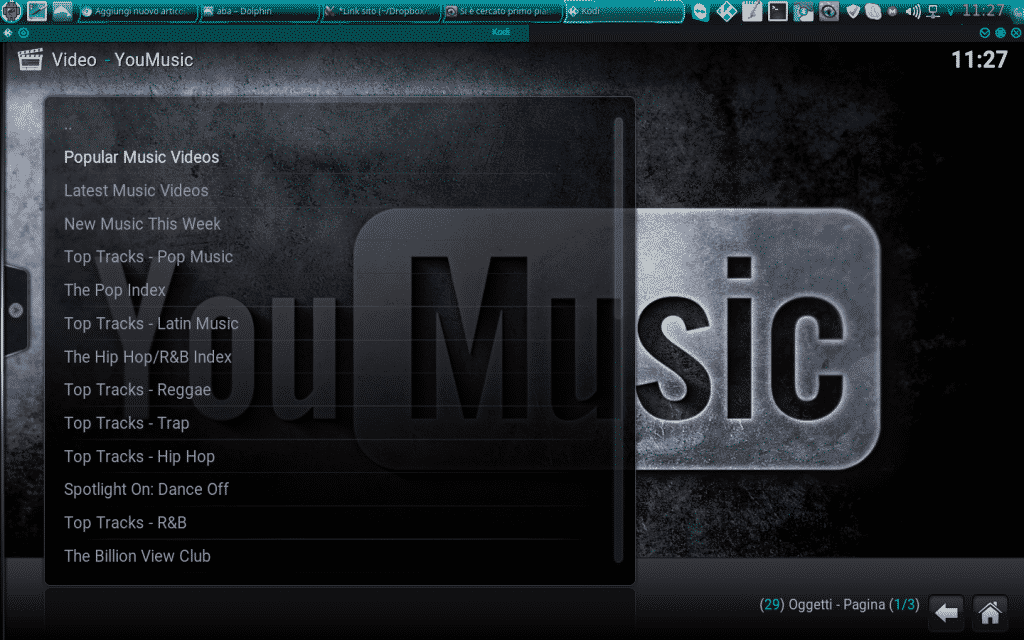Click the clipboard tray icon
This screenshot has height=640, width=1024.
point(872,12)
